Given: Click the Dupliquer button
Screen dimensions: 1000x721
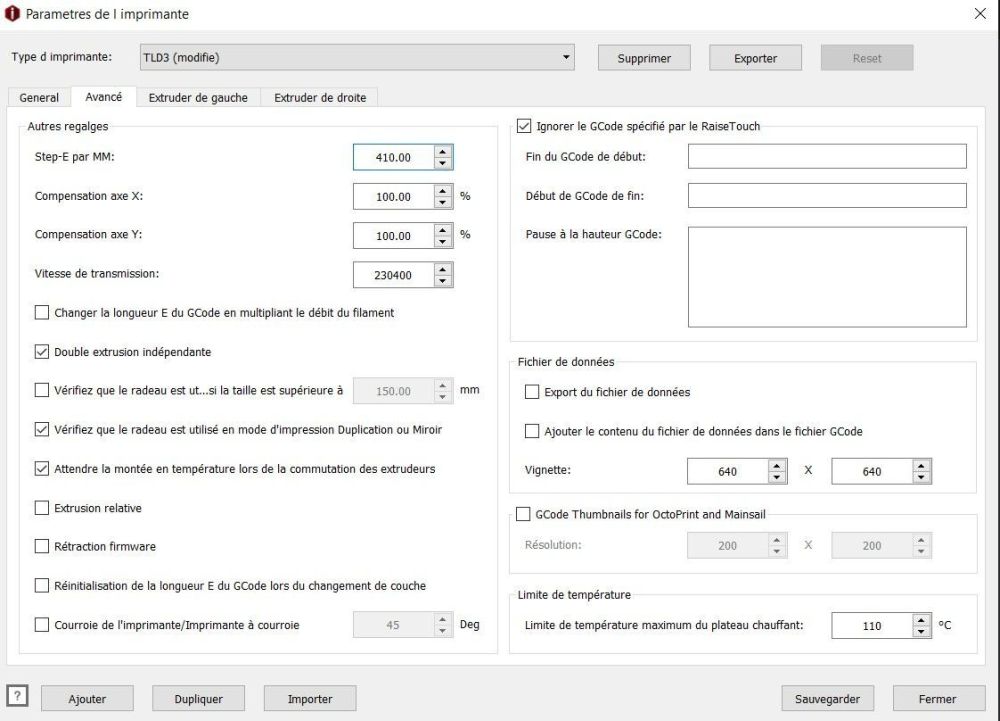Looking at the screenshot, I should click(198, 699).
